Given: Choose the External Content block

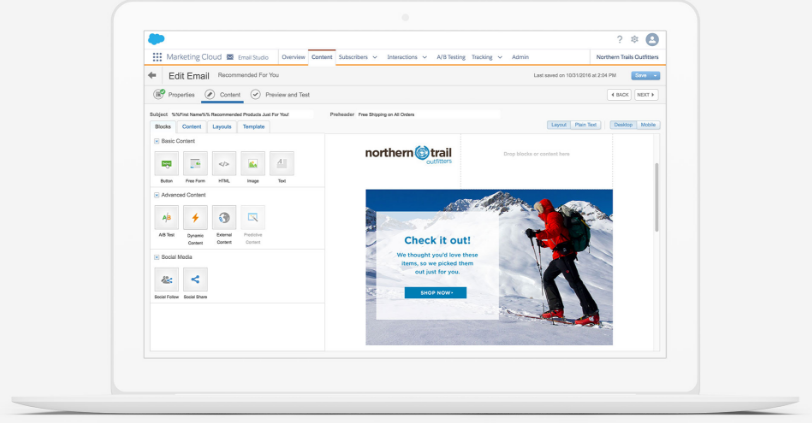Looking at the screenshot, I should pos(224,217).
